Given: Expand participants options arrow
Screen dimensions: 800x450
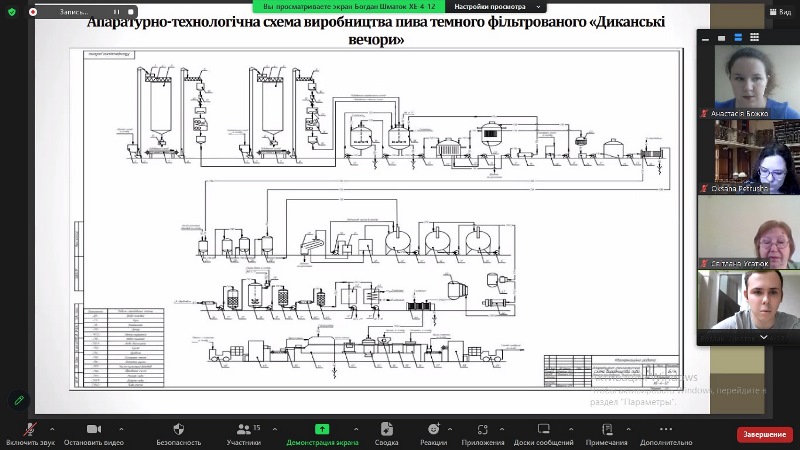Looking at the screenshot, I should click(x=274, y=429).
